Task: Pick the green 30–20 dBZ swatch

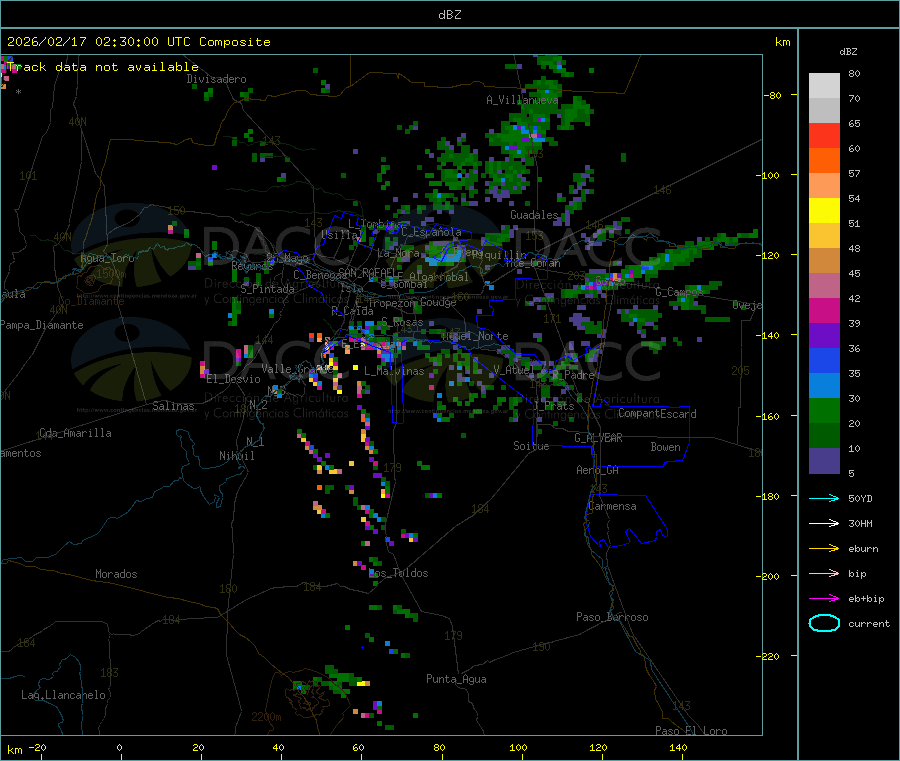Action: click(824, 411)
